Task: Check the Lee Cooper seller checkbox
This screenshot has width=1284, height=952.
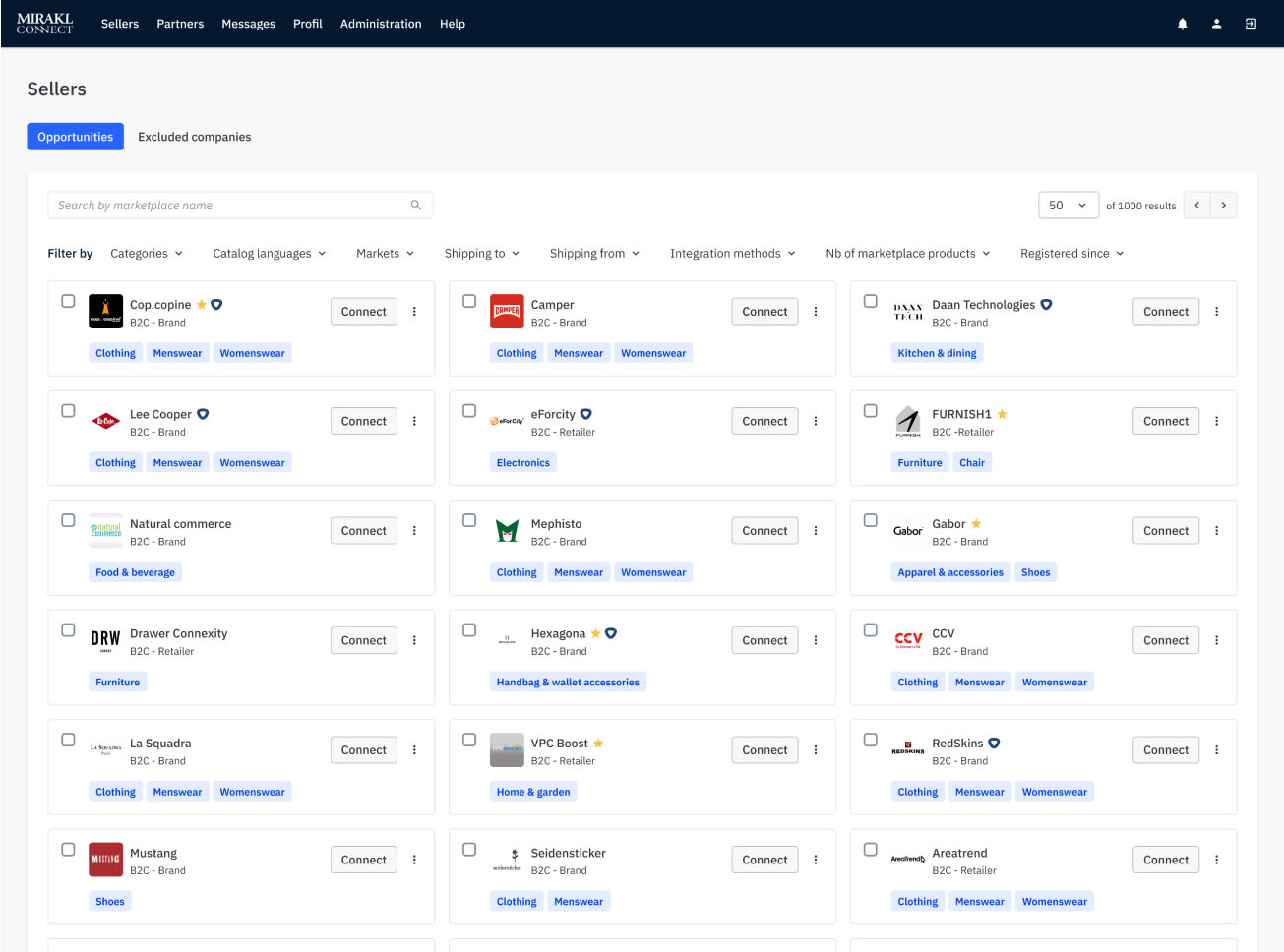Action: tap(68, 411)
